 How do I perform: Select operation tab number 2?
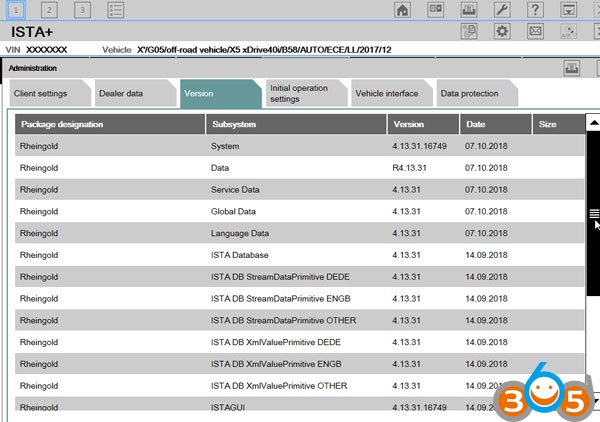pyautogui.click(x=49, y=10)
